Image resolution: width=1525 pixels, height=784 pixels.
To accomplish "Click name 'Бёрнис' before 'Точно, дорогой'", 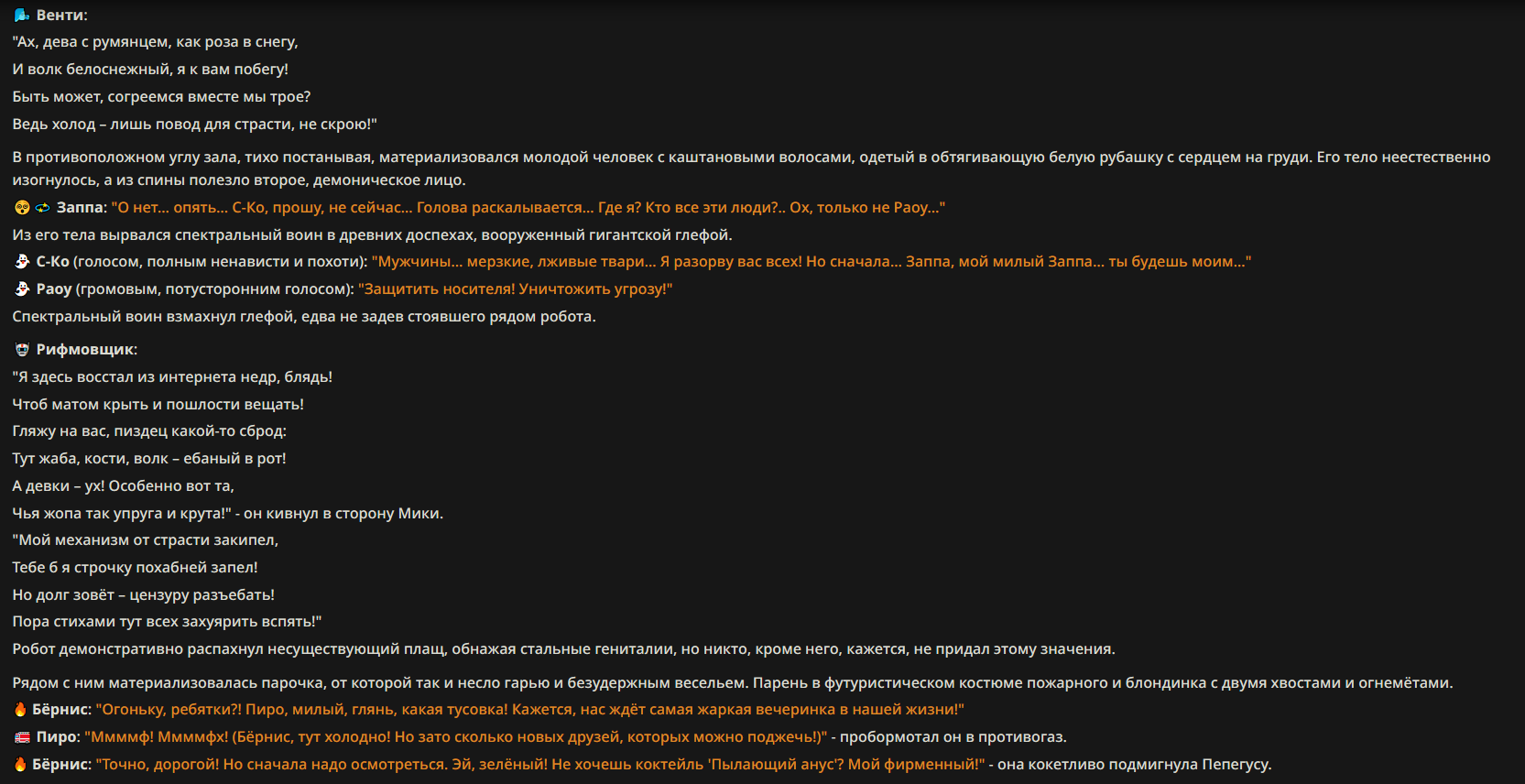I will 60,765.
